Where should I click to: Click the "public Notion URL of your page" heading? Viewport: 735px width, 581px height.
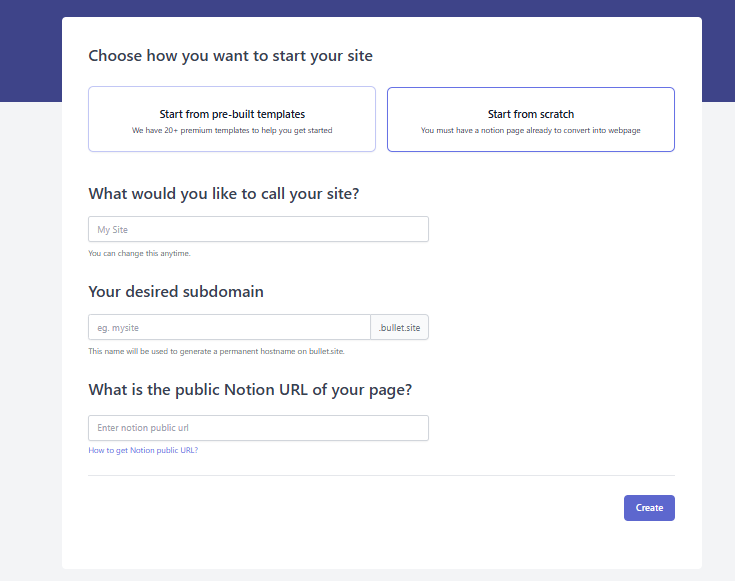click(x=250, y=389)
